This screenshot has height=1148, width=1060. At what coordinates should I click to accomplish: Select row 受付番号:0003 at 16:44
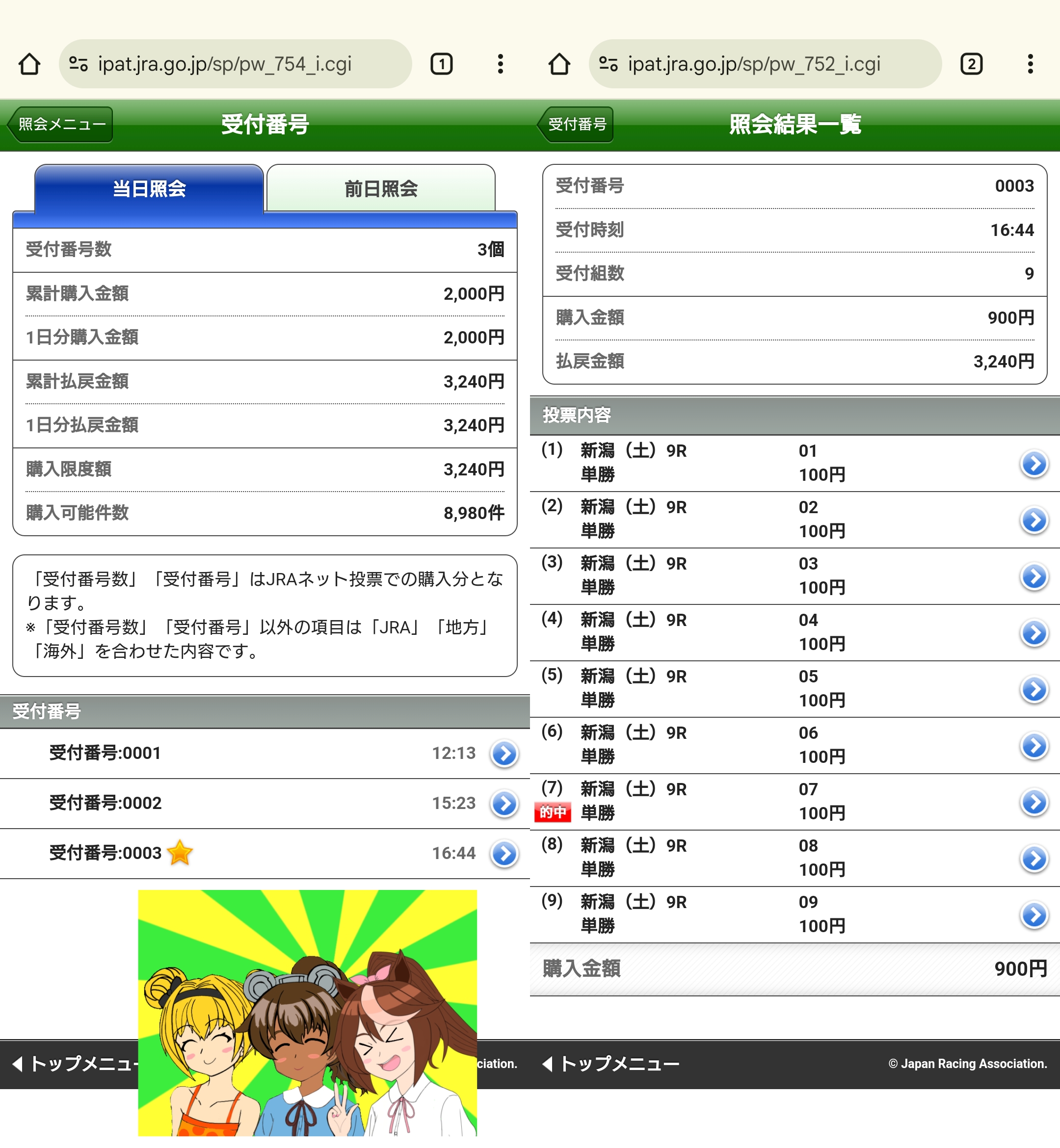point(265,853)
